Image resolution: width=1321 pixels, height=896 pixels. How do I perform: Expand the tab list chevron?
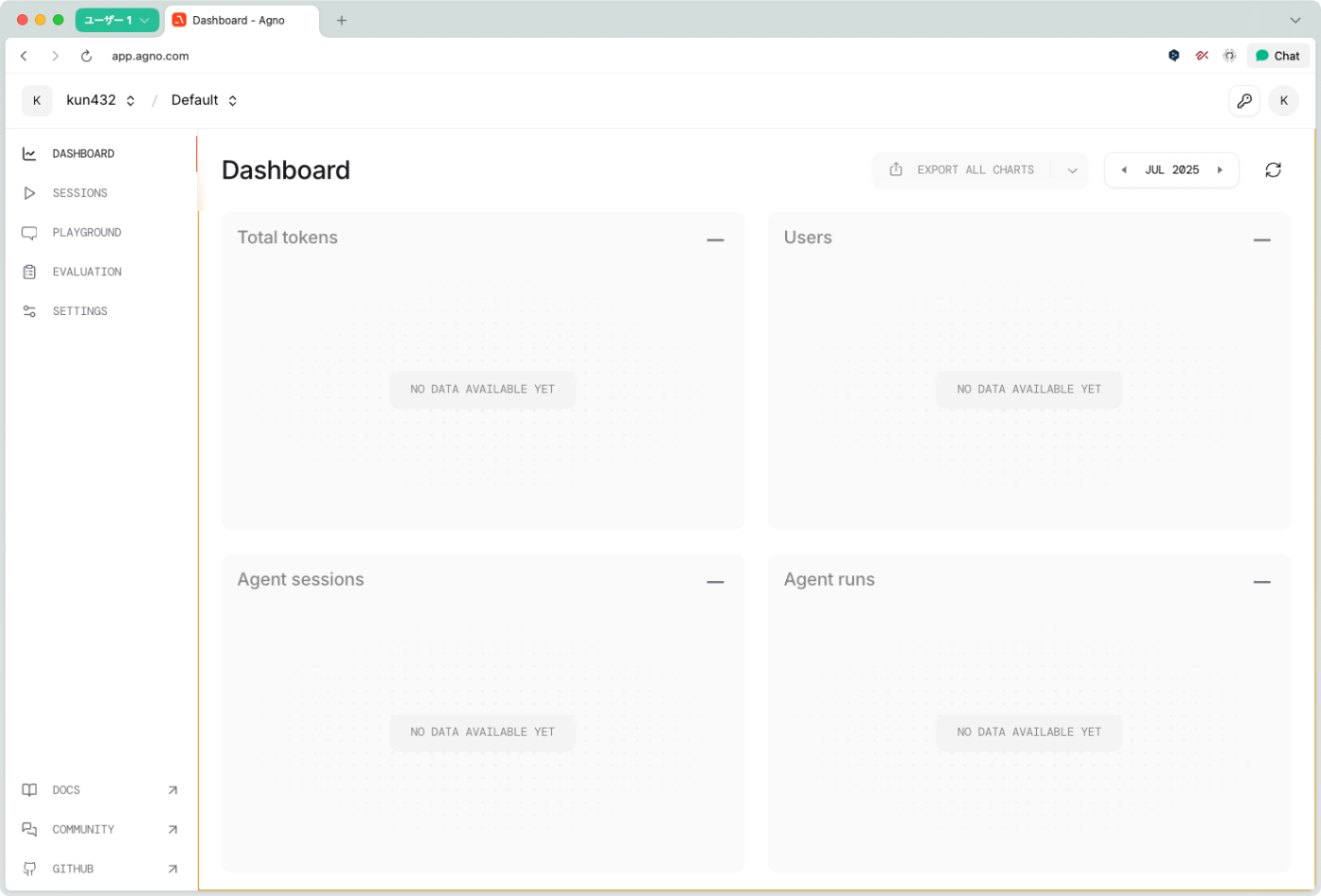(1296, 20)
